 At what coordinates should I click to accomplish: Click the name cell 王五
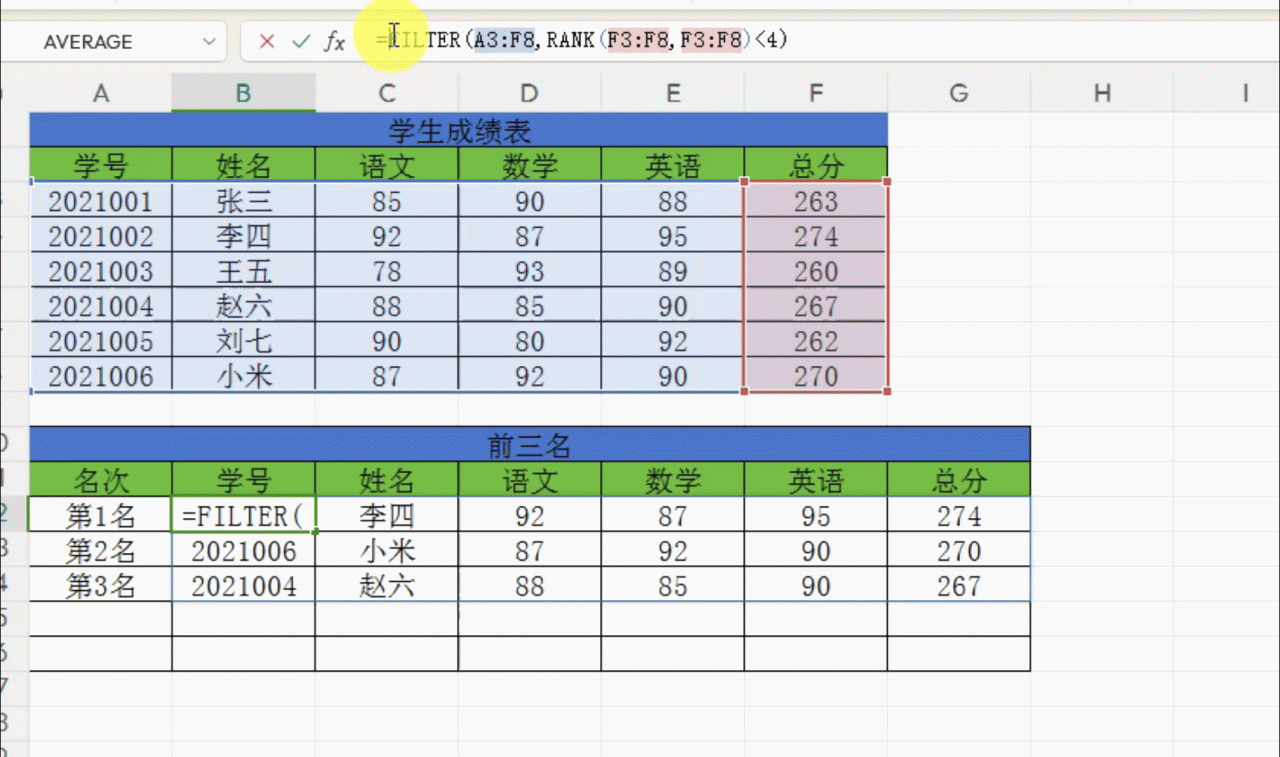coord(243,271)
